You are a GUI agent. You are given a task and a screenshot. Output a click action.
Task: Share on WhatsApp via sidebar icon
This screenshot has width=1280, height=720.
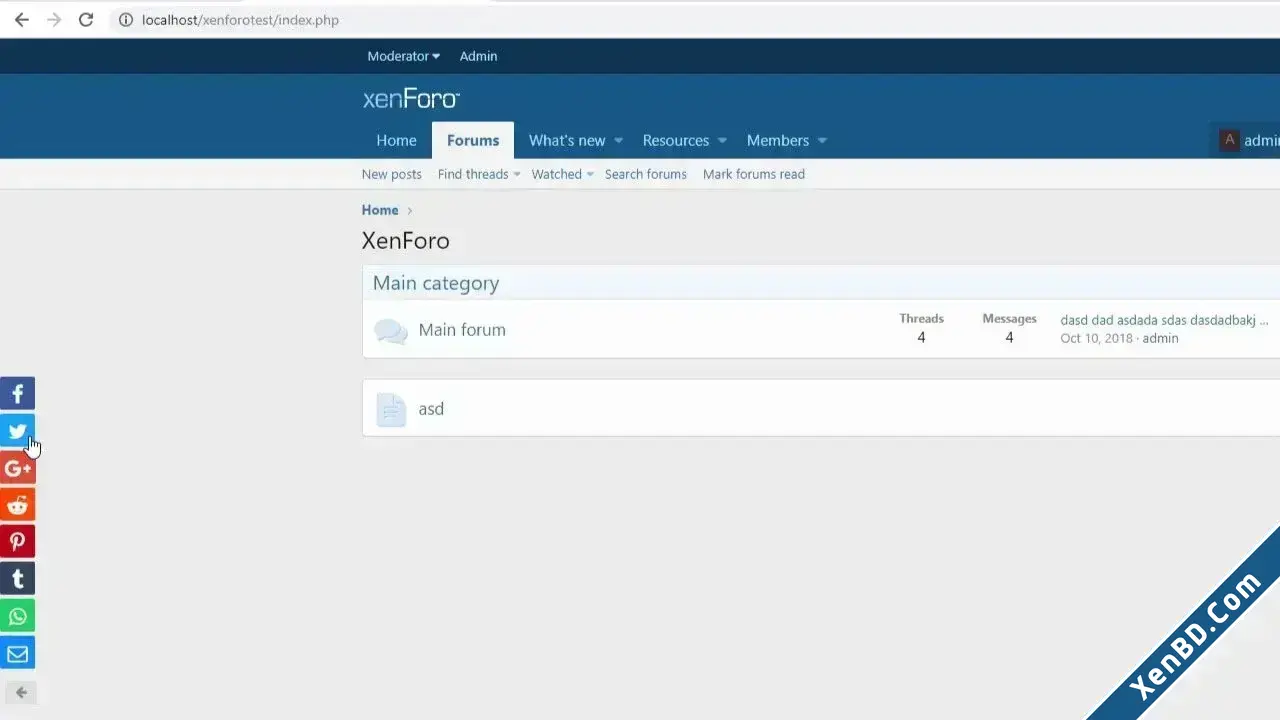coord(17,616)
